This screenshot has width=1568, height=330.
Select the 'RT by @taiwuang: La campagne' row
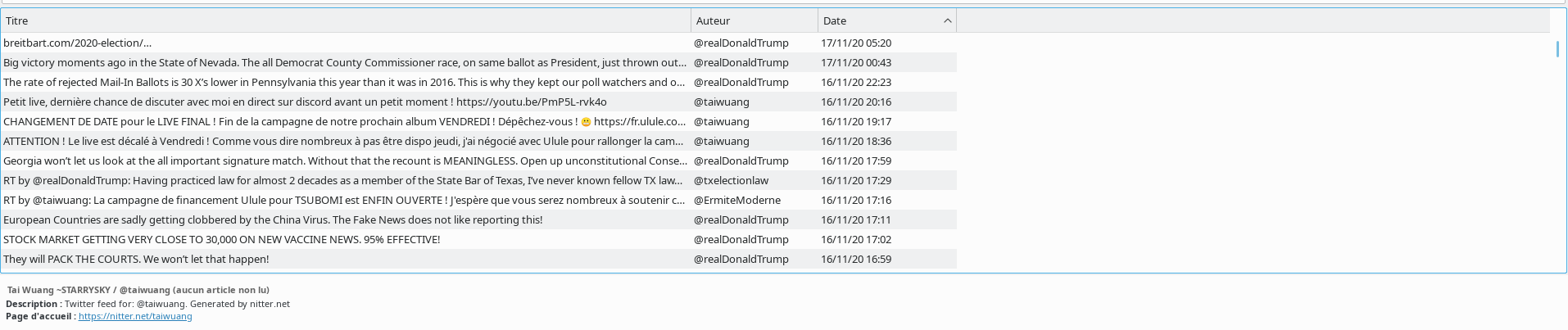click(x=478, y=200)
